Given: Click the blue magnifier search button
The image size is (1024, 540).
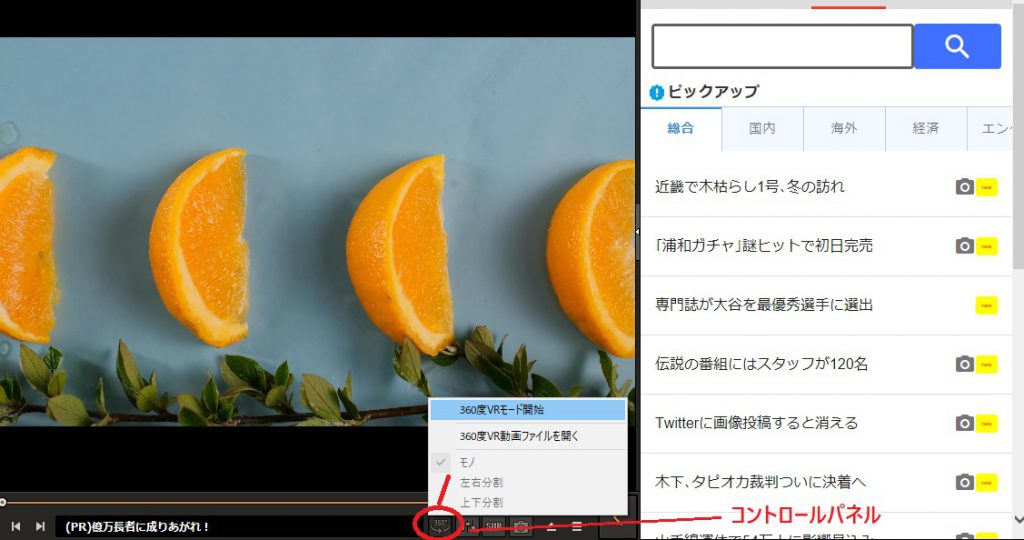Looking at the screenshot, I should [957, 46].
